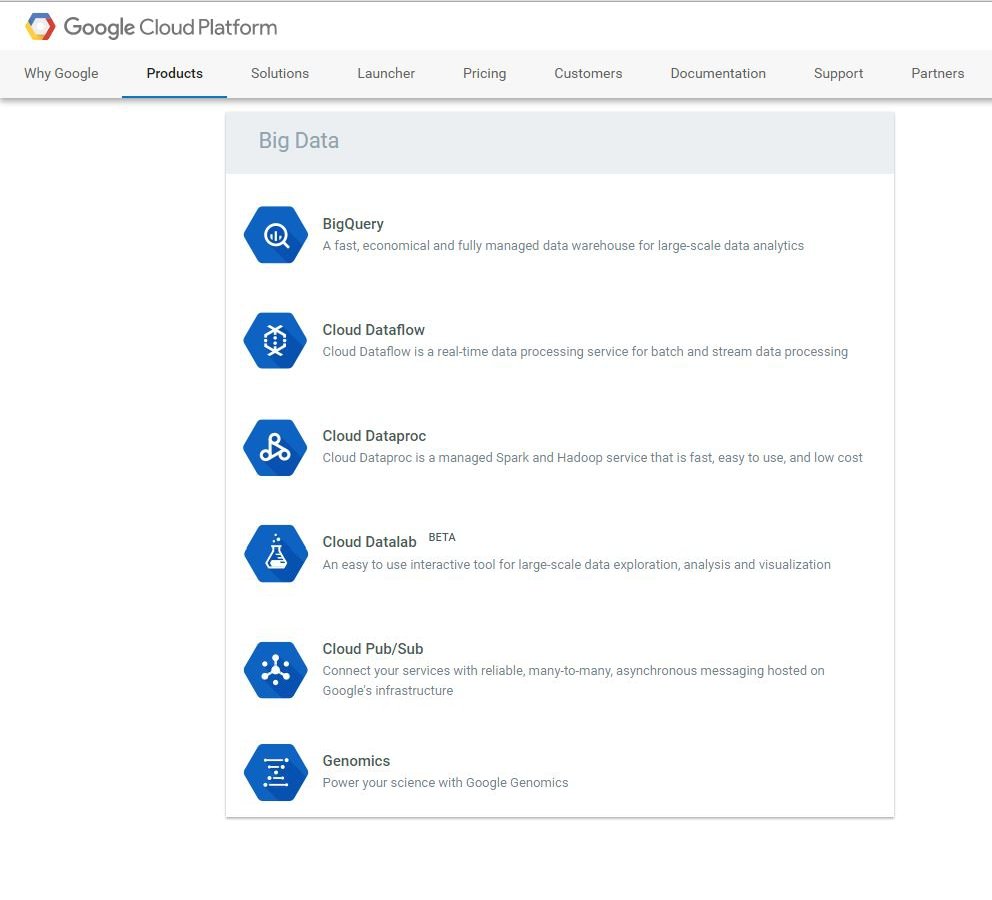The height and width of the screenshot is (900, 992).
Task: Click the Cloud Dataproc hexagon icon
Action: [276, 447]
